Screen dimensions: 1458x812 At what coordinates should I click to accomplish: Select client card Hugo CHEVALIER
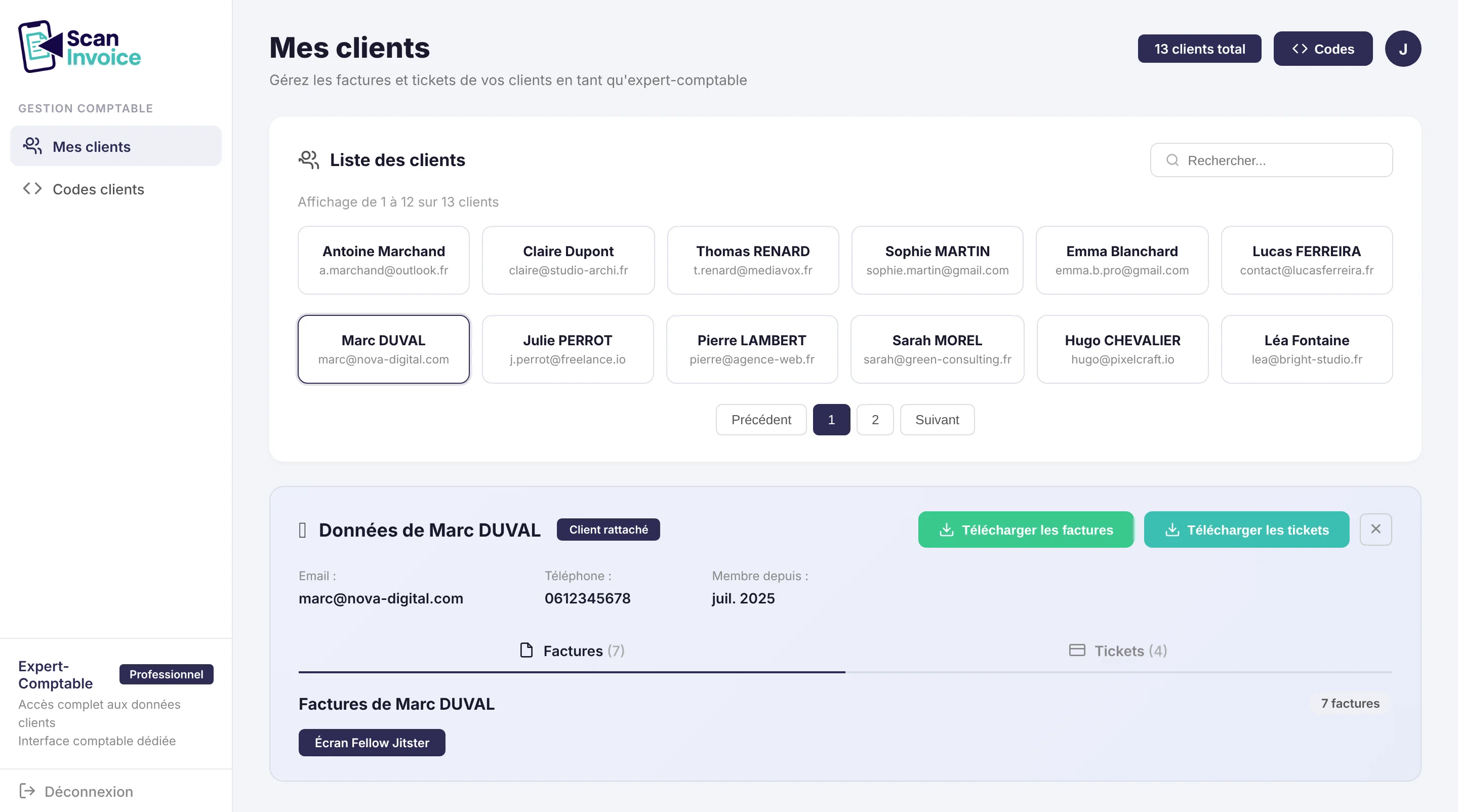(1122, 349)
